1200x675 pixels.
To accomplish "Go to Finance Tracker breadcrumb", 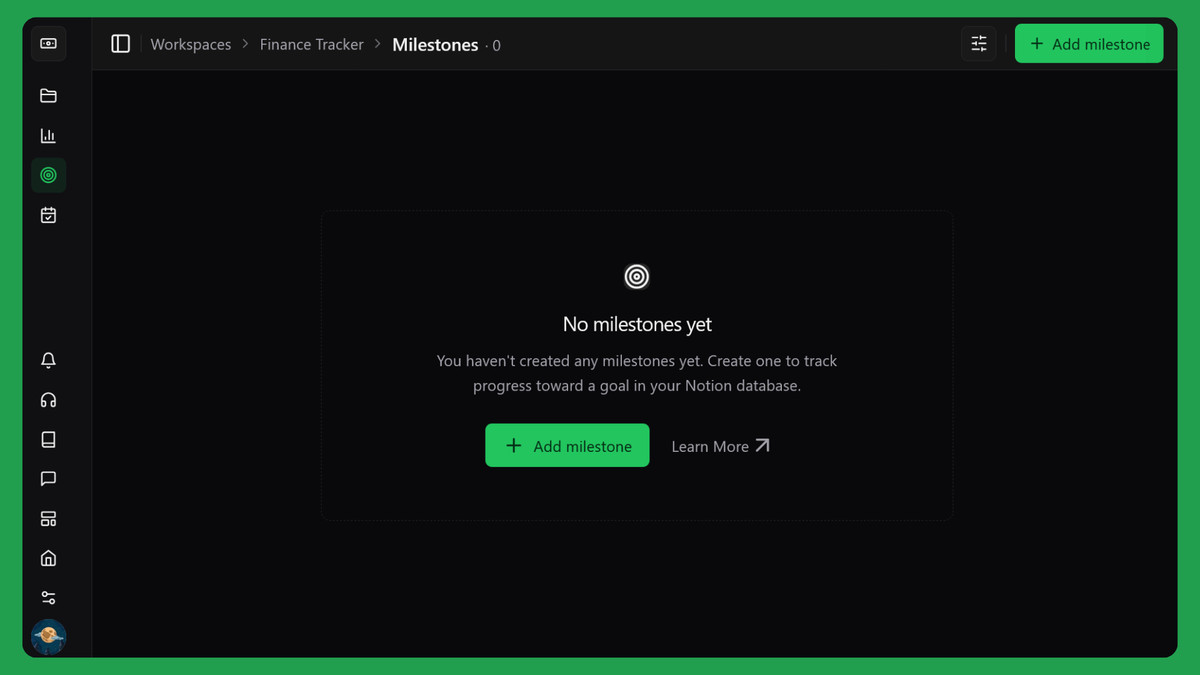I will pos(312,44).
